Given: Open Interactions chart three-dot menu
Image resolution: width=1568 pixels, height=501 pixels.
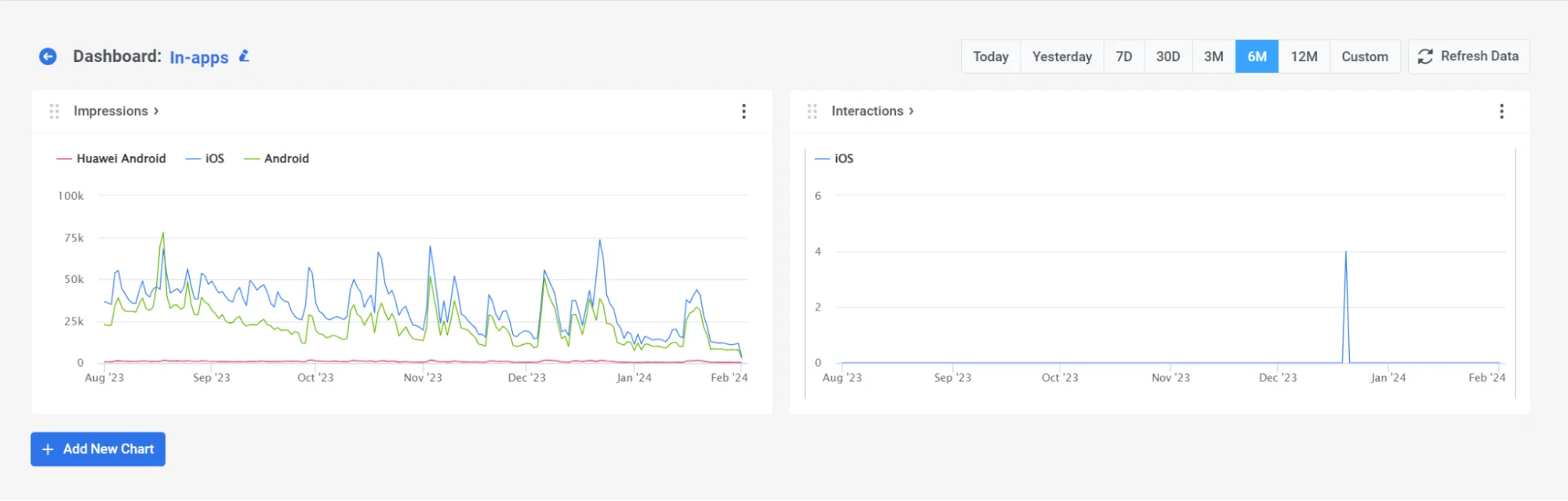Looking at the screenshot, I should pos(1501,111).
